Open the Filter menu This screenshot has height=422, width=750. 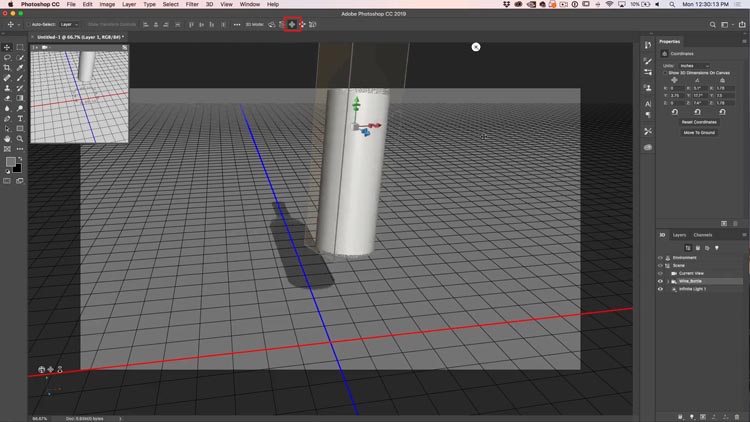[192, 4]
